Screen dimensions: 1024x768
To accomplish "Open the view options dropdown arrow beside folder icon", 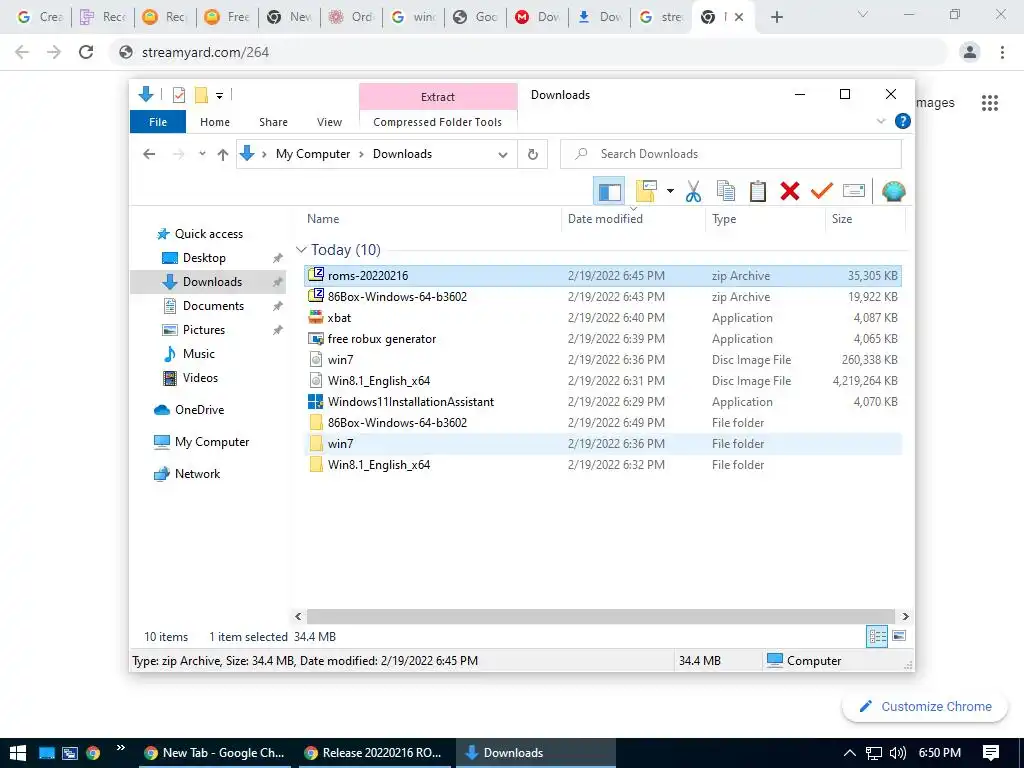I will tap(670, 191).
